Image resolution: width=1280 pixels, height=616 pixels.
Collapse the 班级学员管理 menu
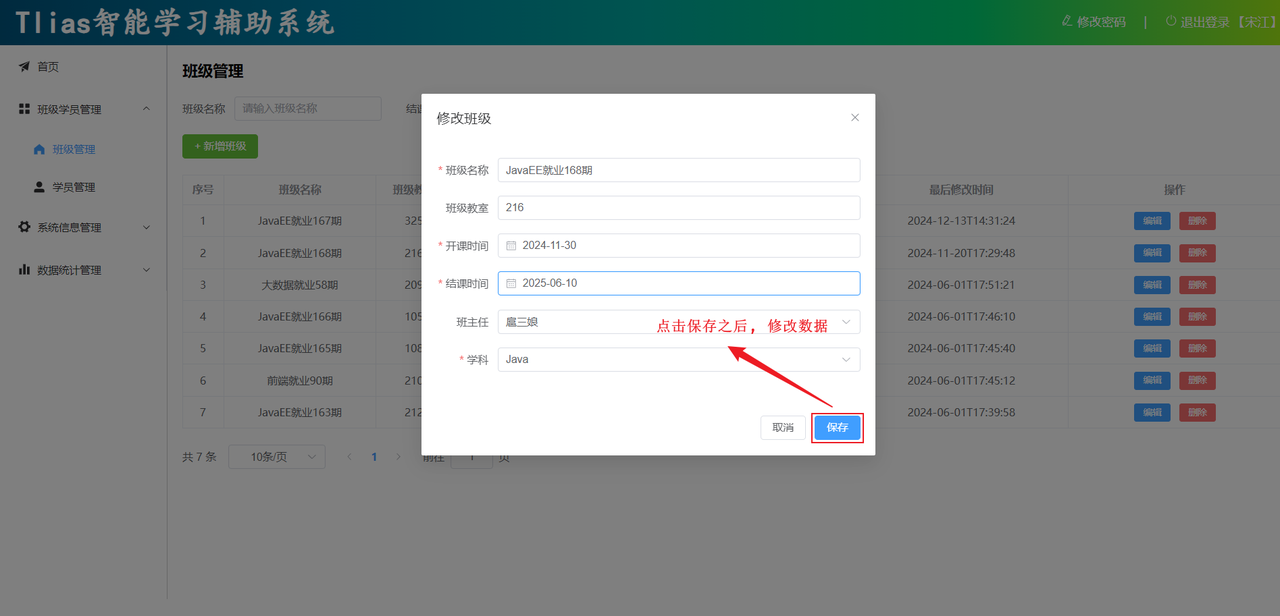(146, 109)
